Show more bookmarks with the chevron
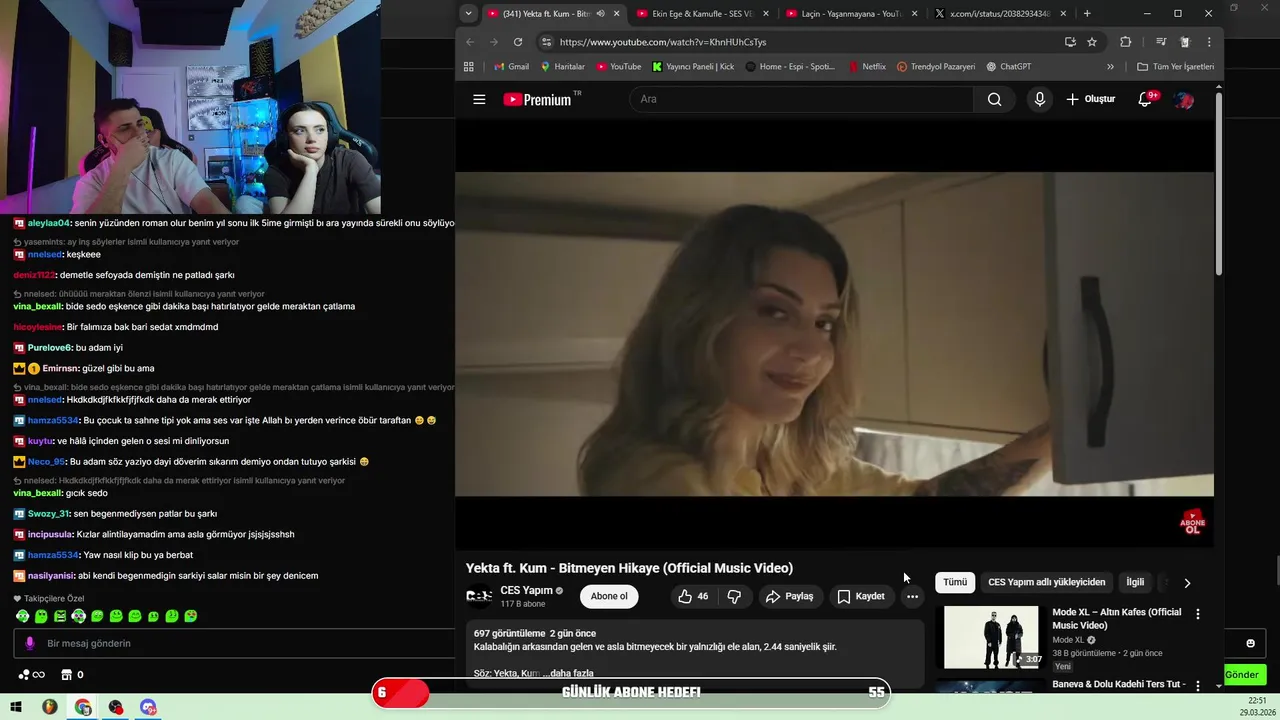The image size is (1280, 720). point(1110,67)
